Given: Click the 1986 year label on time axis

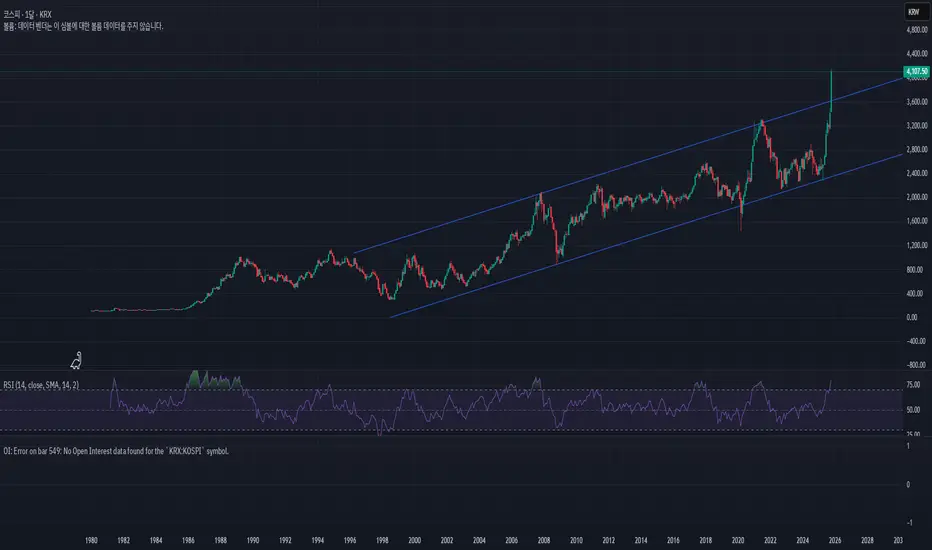Looking at the screenshot, I should (188, 540).
